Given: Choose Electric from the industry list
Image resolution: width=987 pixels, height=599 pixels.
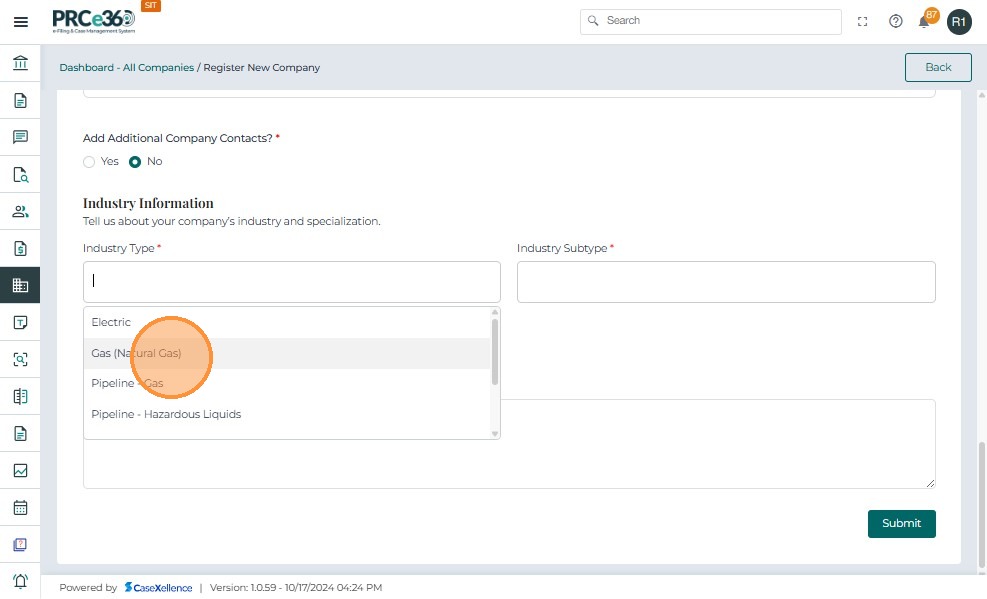Looking at the screenshot, I should coord(111,322).
